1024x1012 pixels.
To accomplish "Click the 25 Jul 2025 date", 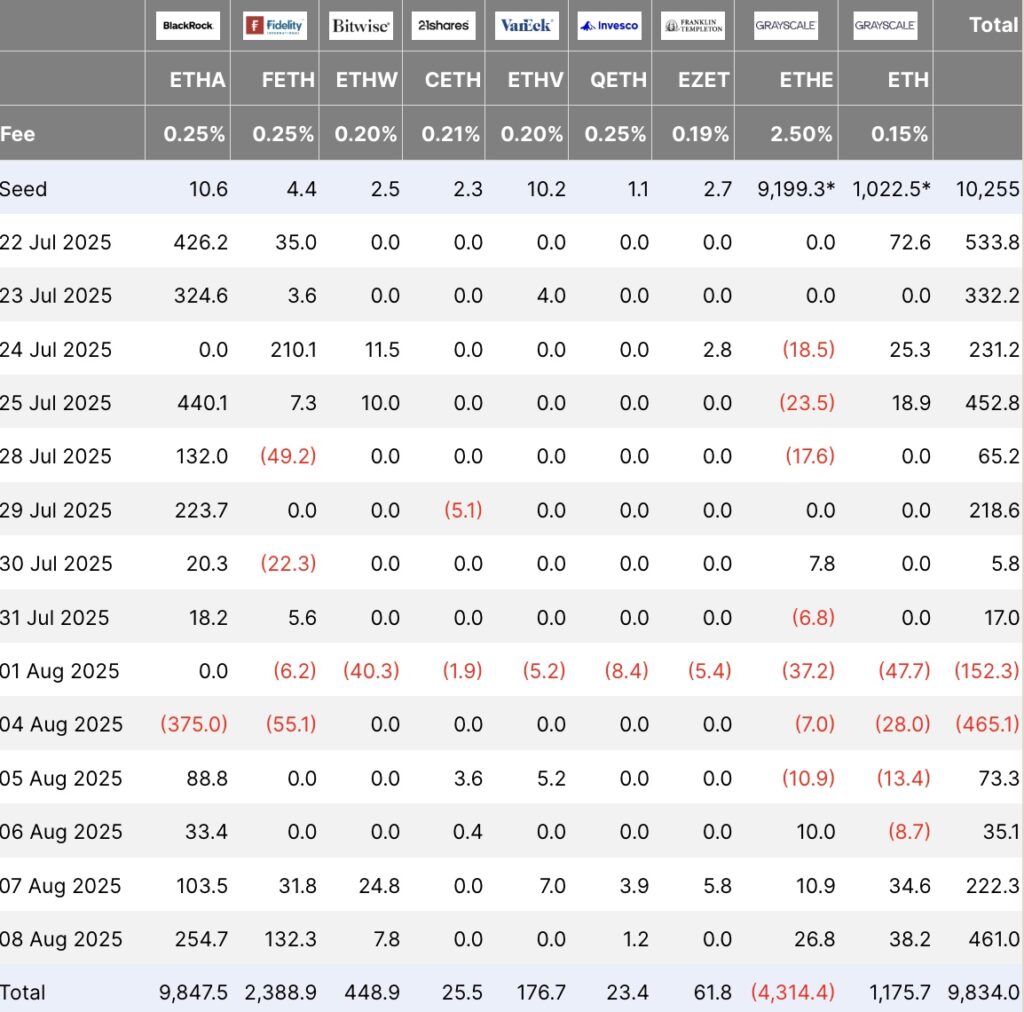I will 56,403.
